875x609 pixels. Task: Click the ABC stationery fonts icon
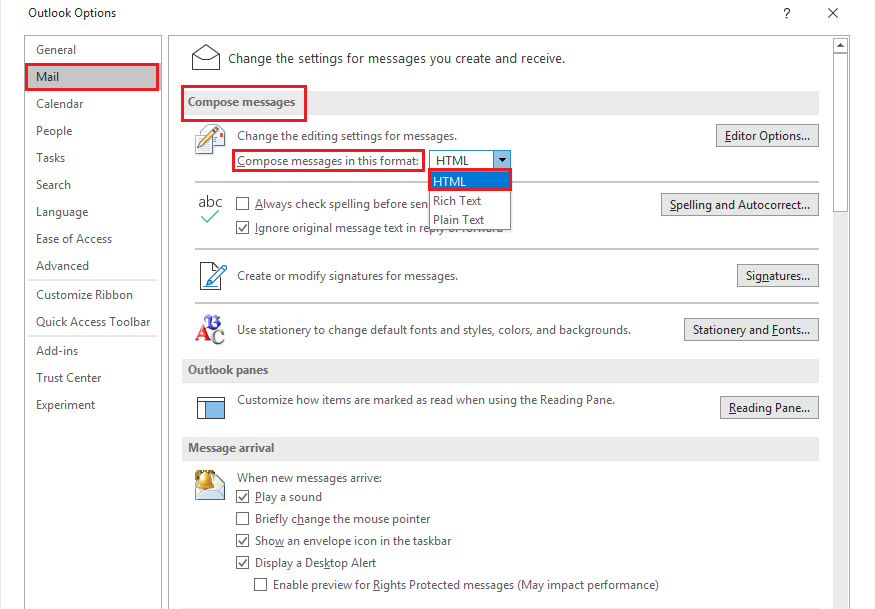click(210, 329)
